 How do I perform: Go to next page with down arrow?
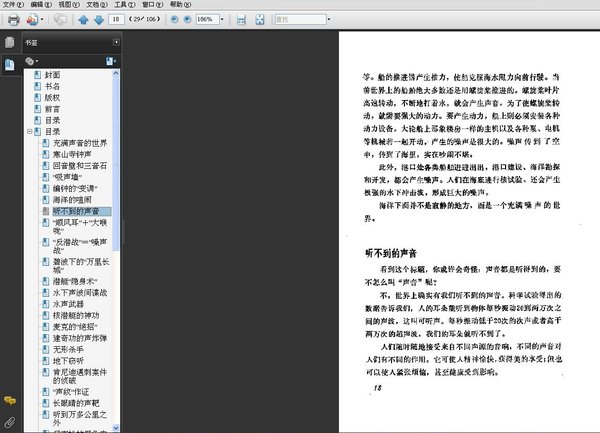(98, 19)
